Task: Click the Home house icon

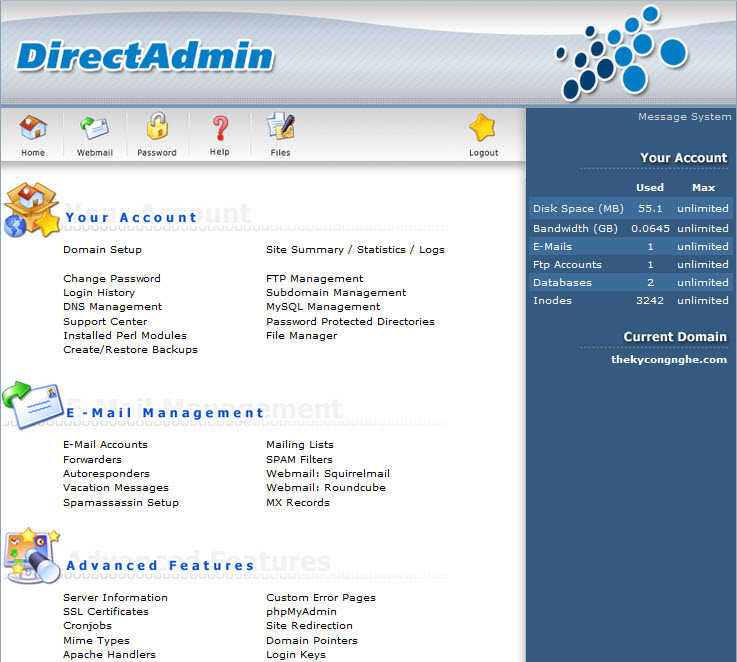Action: [33, 128]
